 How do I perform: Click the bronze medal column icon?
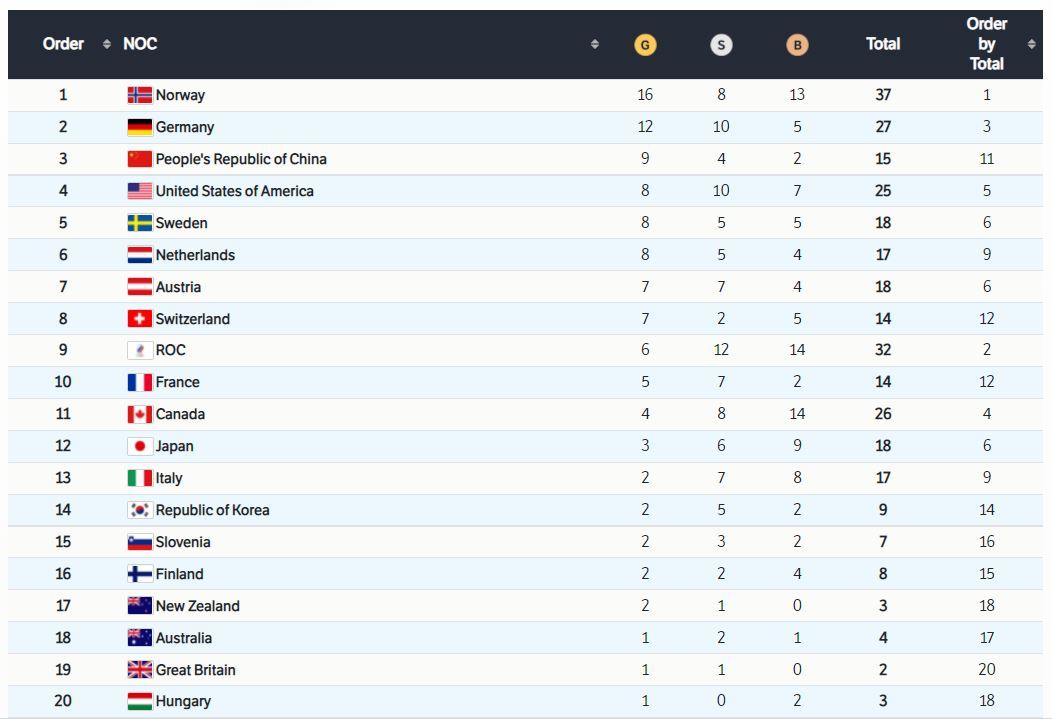pos(797,45)
